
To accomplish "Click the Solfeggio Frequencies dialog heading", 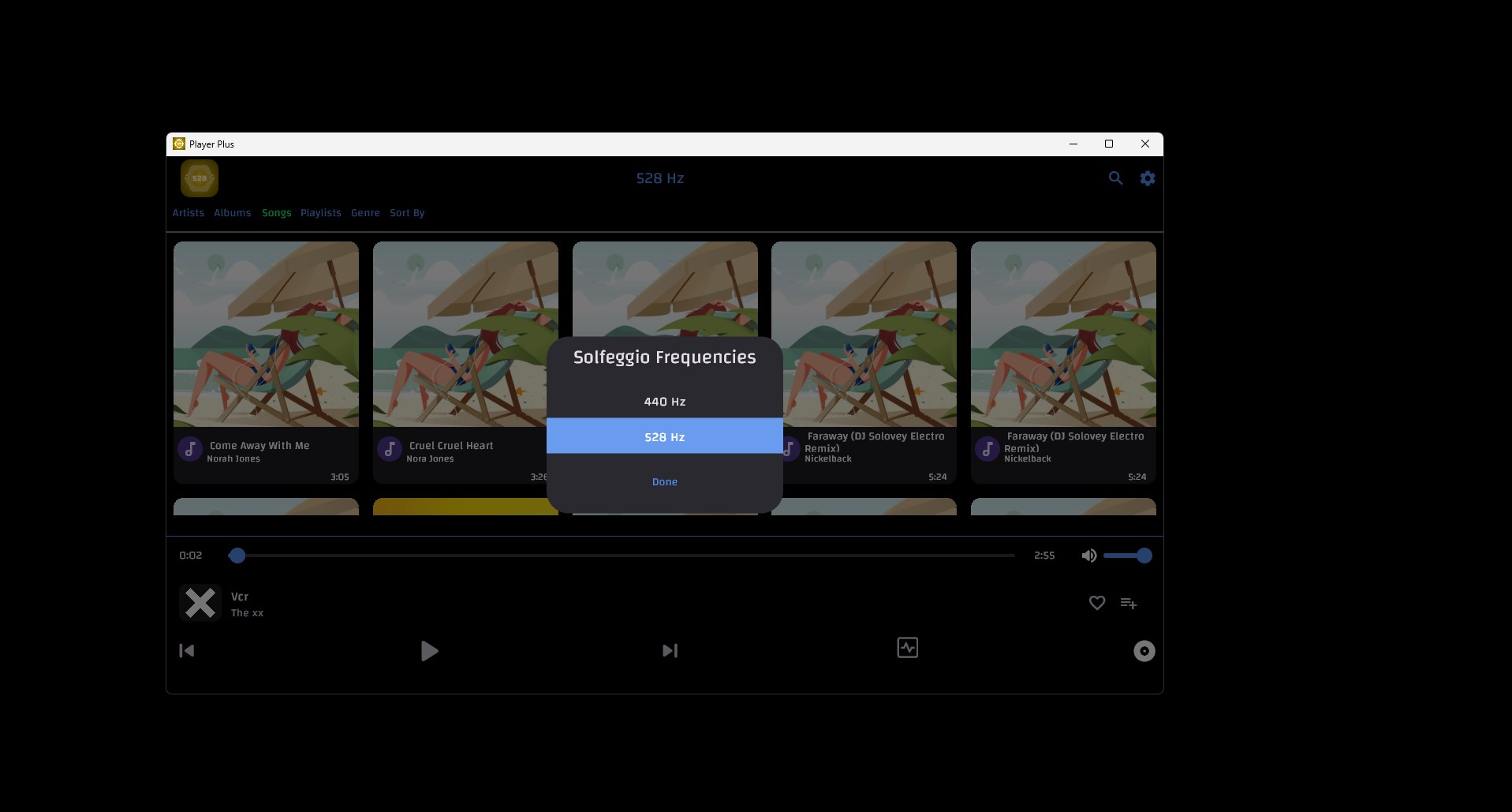I will [665, 357].
